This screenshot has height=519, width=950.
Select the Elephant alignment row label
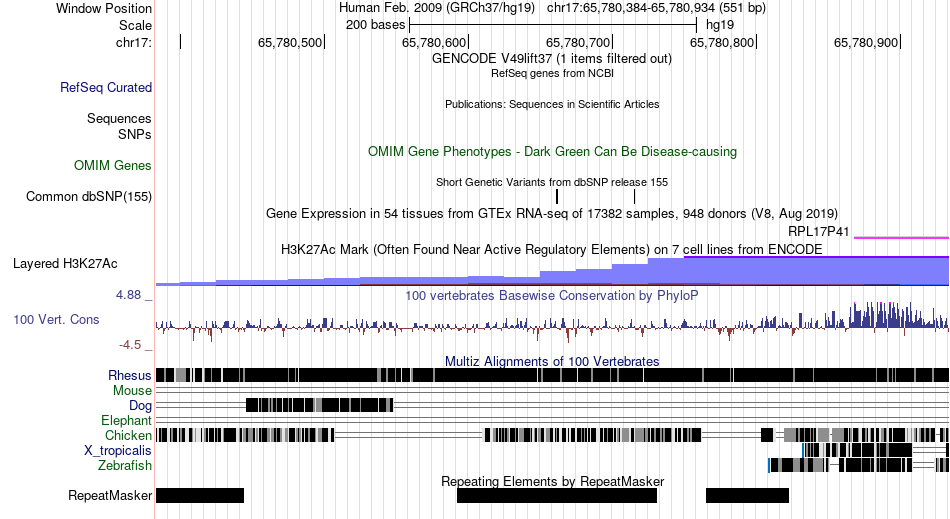click(x=126, y=420)
